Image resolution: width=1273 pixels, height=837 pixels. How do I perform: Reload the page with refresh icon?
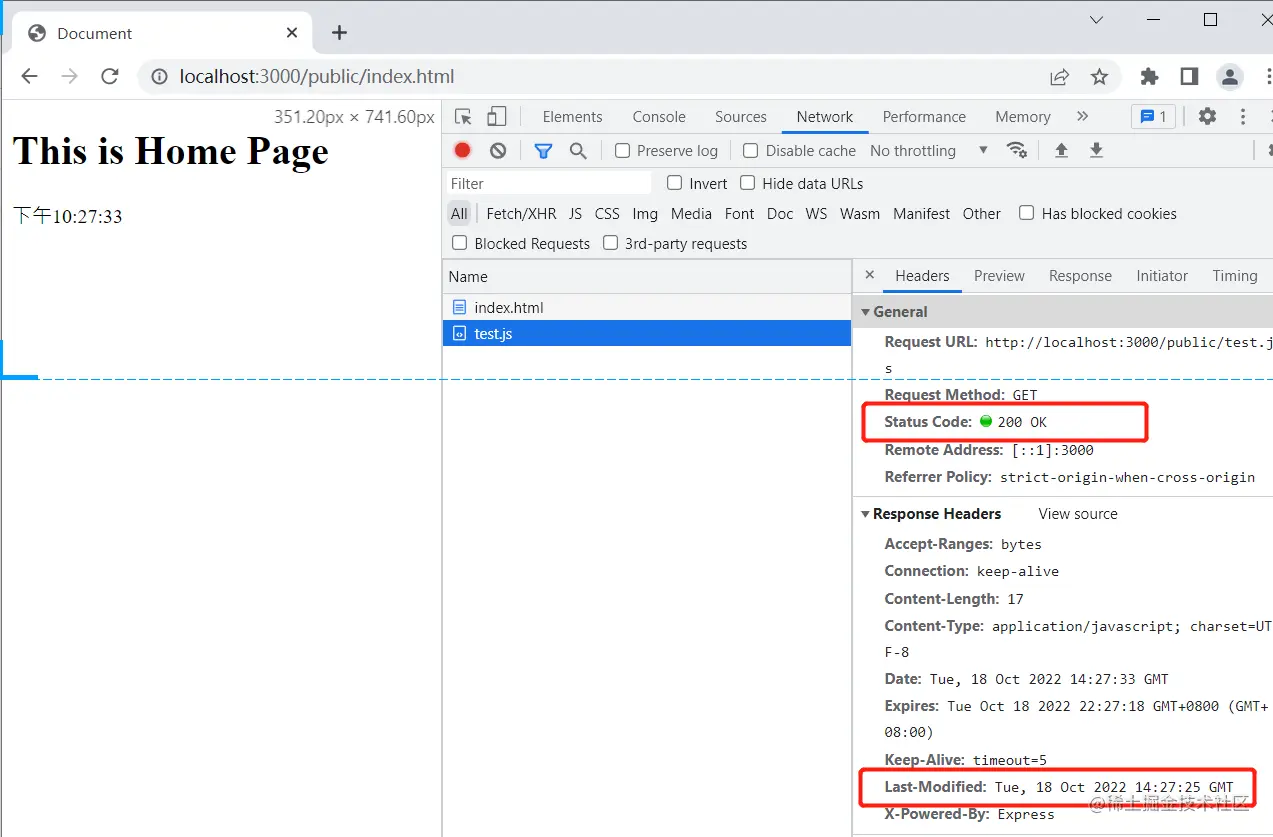click(x=110, y=77)
